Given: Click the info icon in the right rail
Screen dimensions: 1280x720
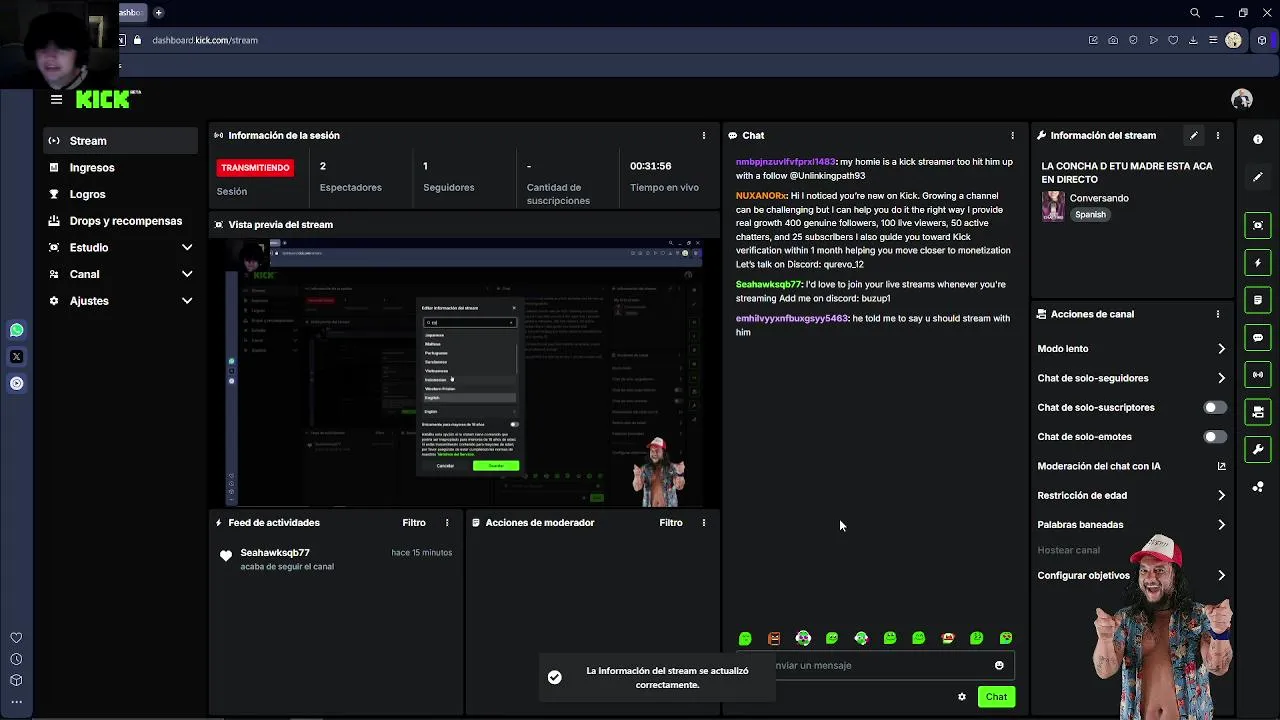Looking at the screenshot, I should point(1258,139).
